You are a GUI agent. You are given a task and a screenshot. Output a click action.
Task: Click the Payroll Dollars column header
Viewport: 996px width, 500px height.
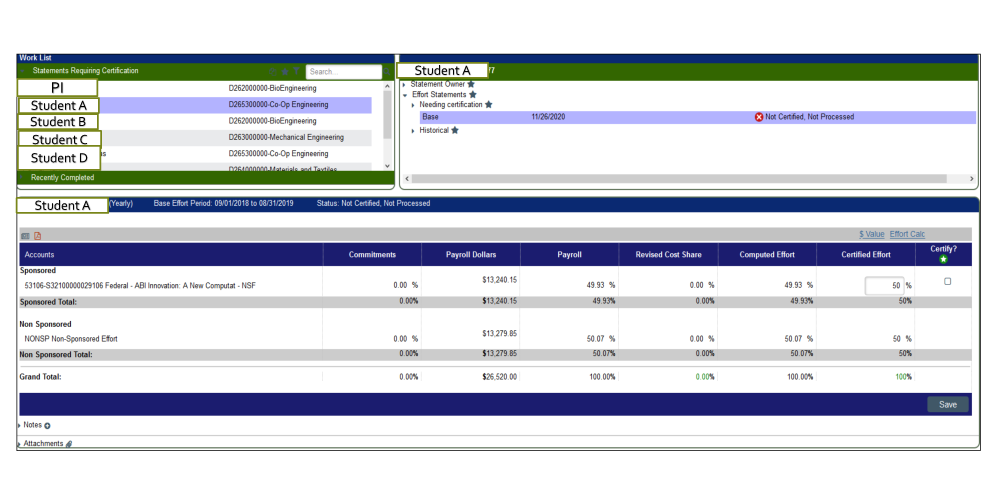click(x=471, y=255)
